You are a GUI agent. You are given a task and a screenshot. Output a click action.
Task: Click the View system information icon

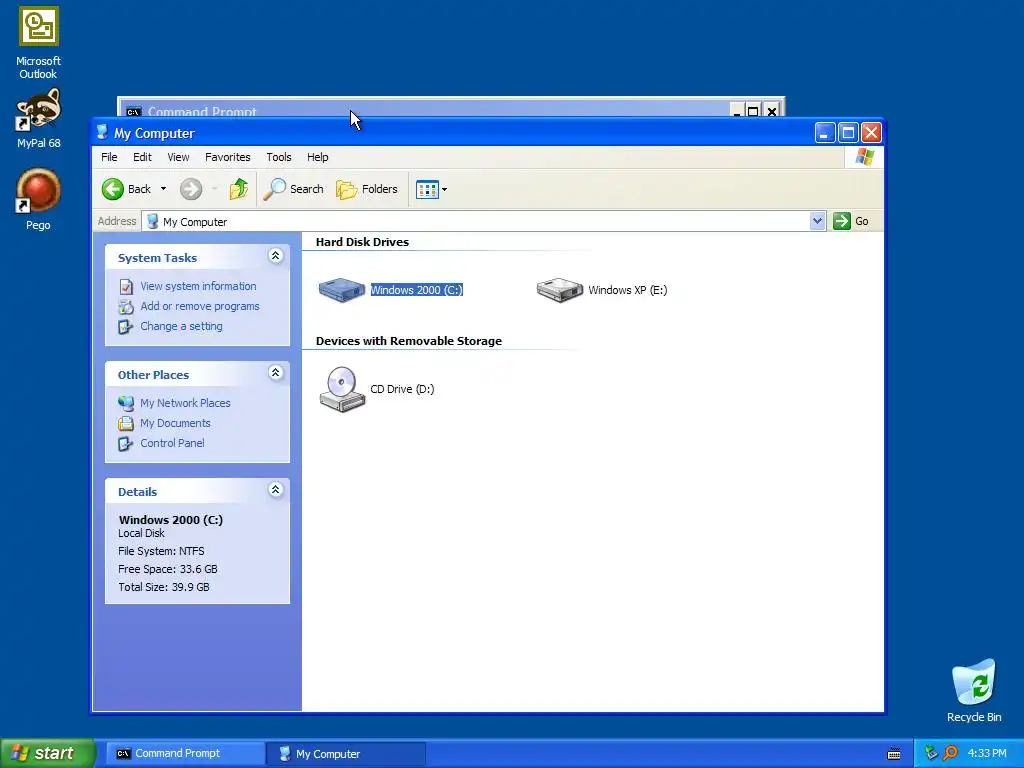click(126, 287)
